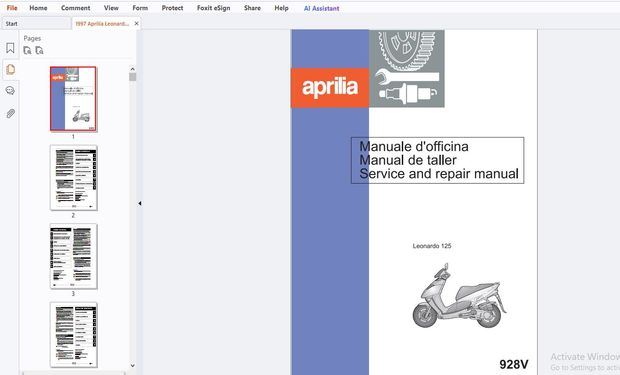Image resolution: width=620 pixels, height=375 pixels.
Task: Open the Protect ribbon tab
Action: pos(172,8)
